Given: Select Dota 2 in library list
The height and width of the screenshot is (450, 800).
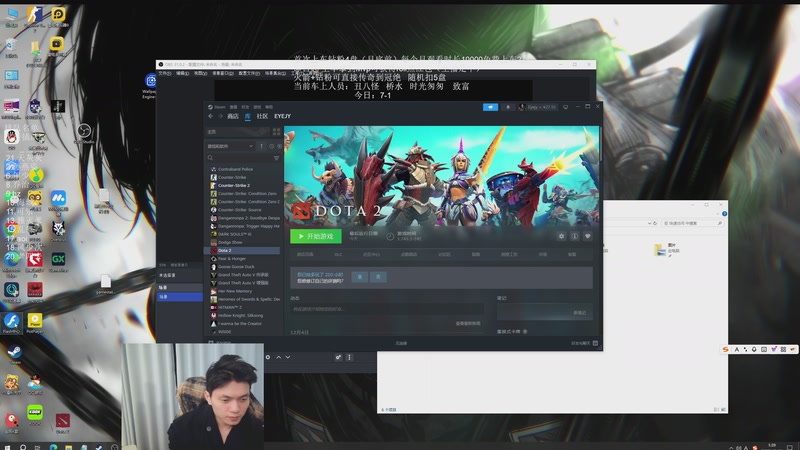Looking at the screenshot, I should pyautogui.click(x=243, y=251).
